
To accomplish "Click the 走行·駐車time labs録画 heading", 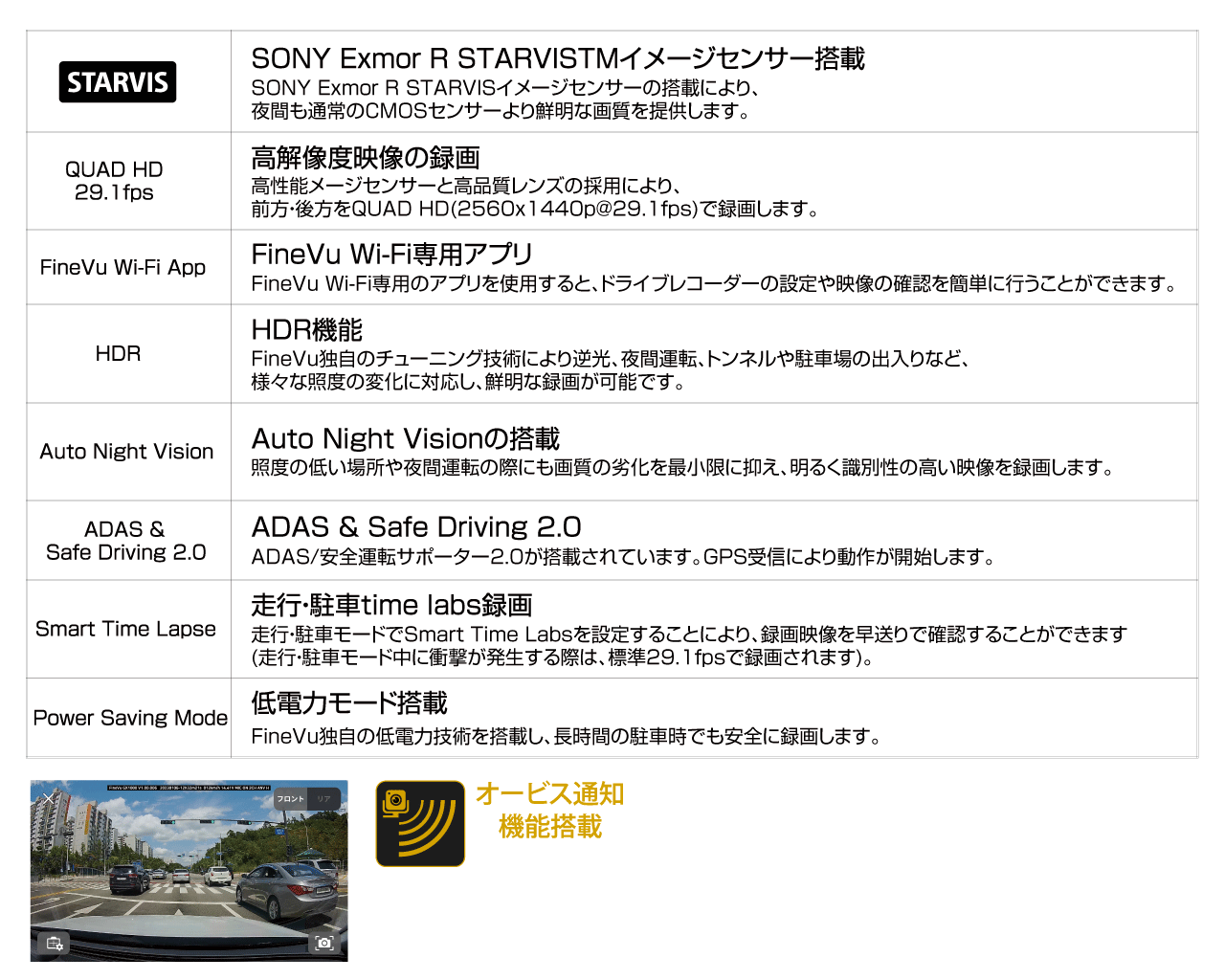I will point(391,605).
